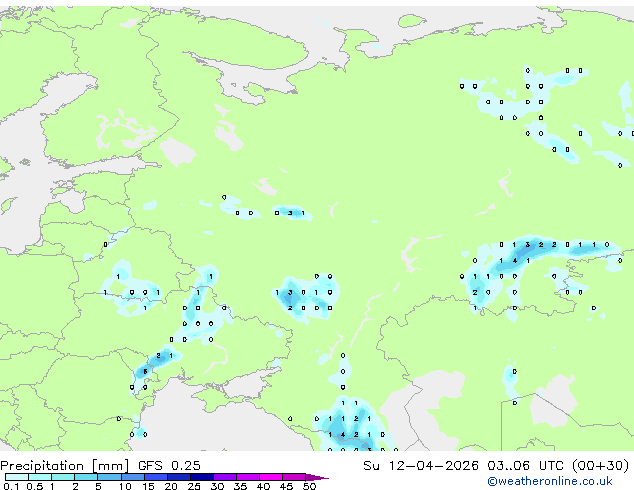The height and width of the screenshot is (490, 634).
Task: Click the GFS 0.25 model label
Action: pyautogui.click(x=169, y=466)
